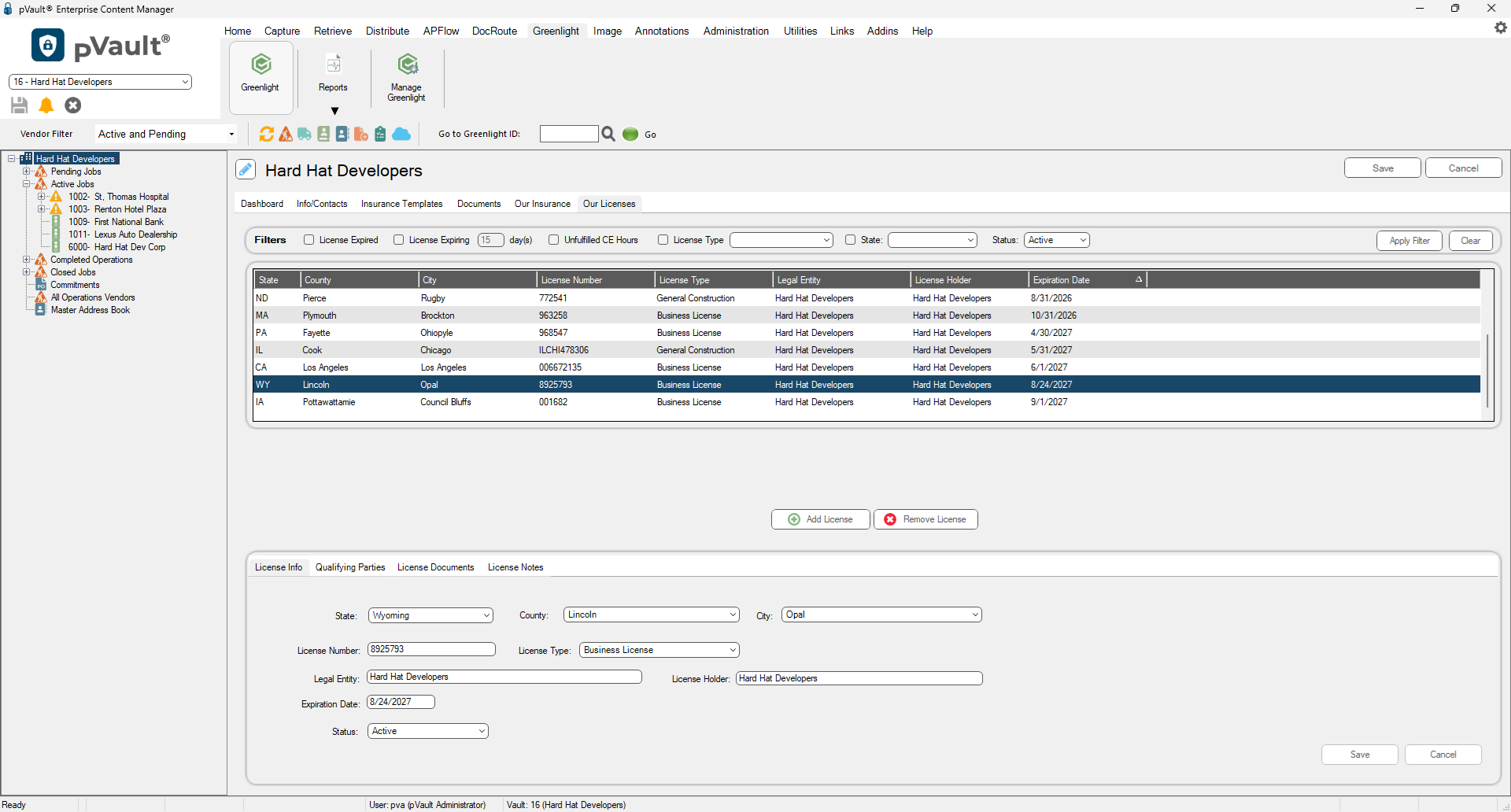
Task: Open the Qualifying Parties tab
Action: click(350, 567)
